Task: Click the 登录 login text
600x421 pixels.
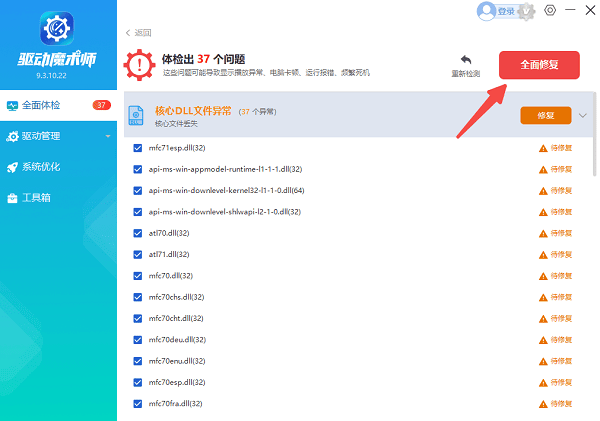Action: coord(506,12)
